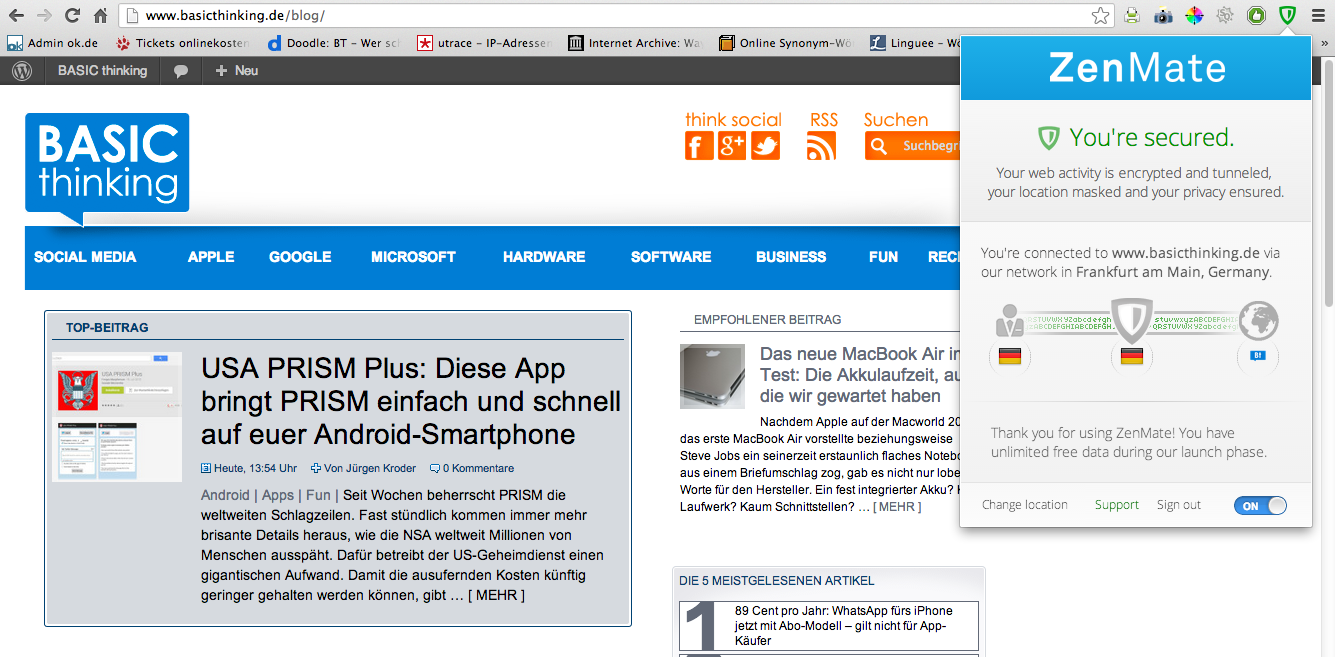The width and height of the screenshot is (1335, 657).
Task: Click into the Suchbegriff search field
Action: [930, 146]
